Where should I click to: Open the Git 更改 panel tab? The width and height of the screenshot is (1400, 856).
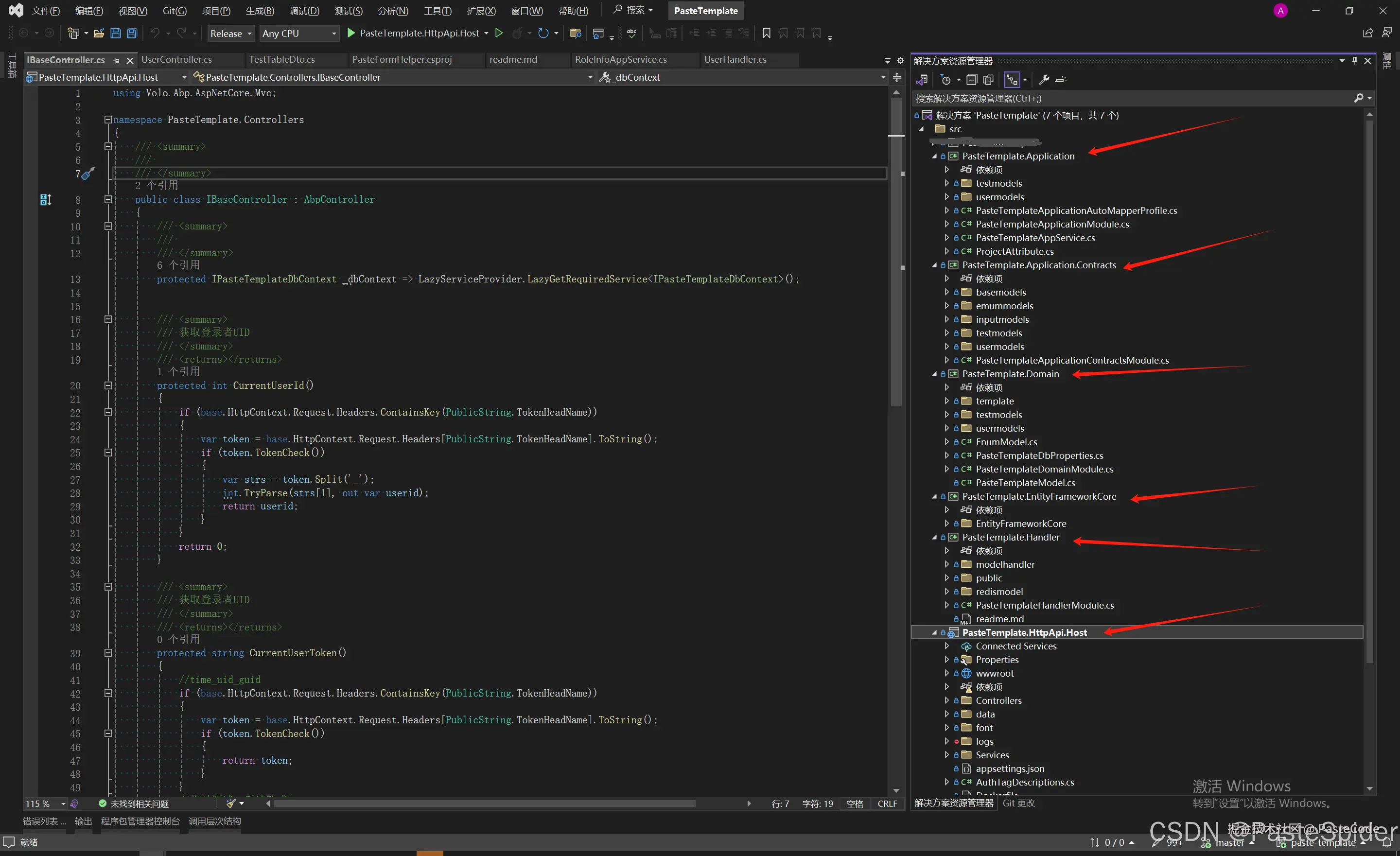1018,803
